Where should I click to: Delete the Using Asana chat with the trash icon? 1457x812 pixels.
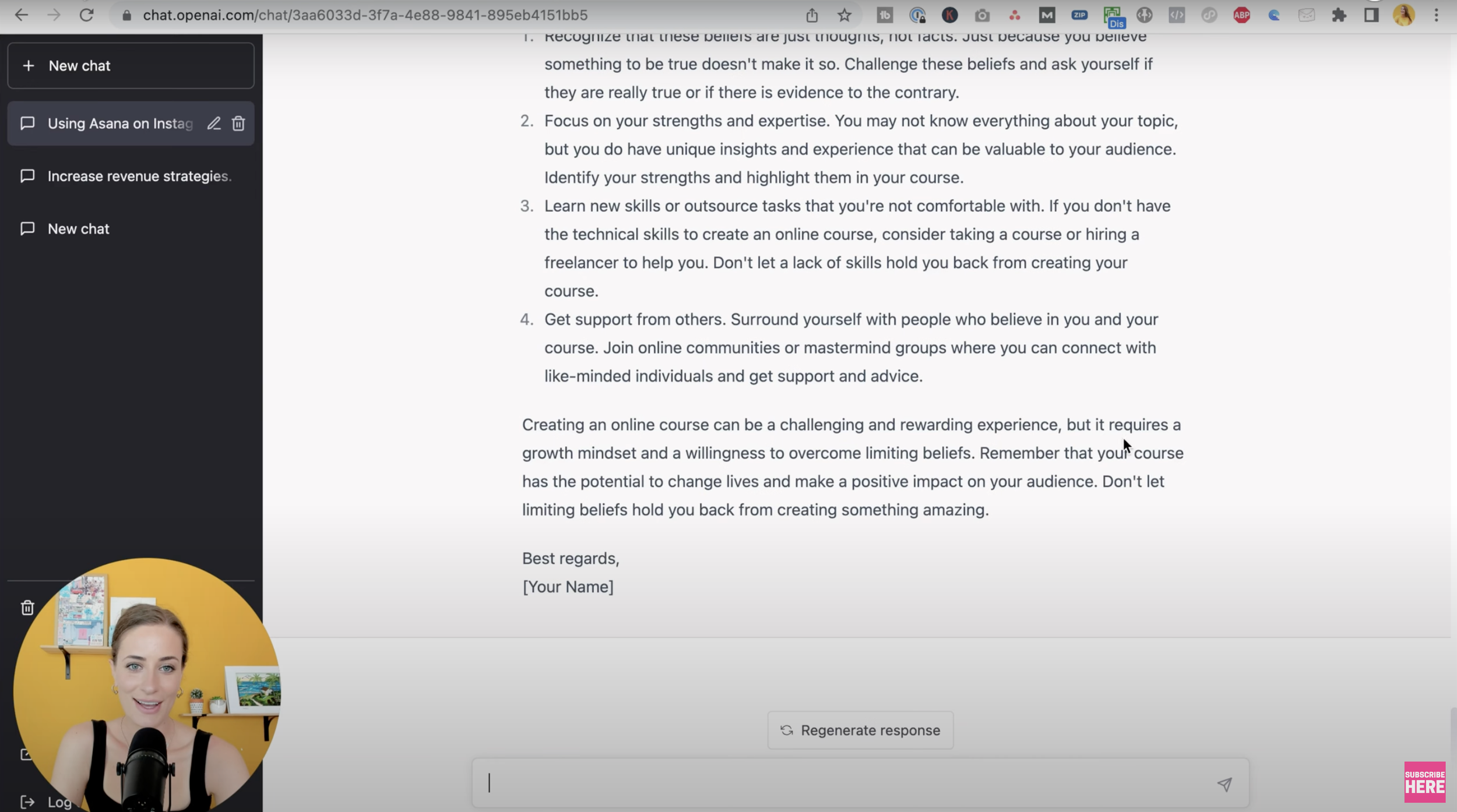238,123
